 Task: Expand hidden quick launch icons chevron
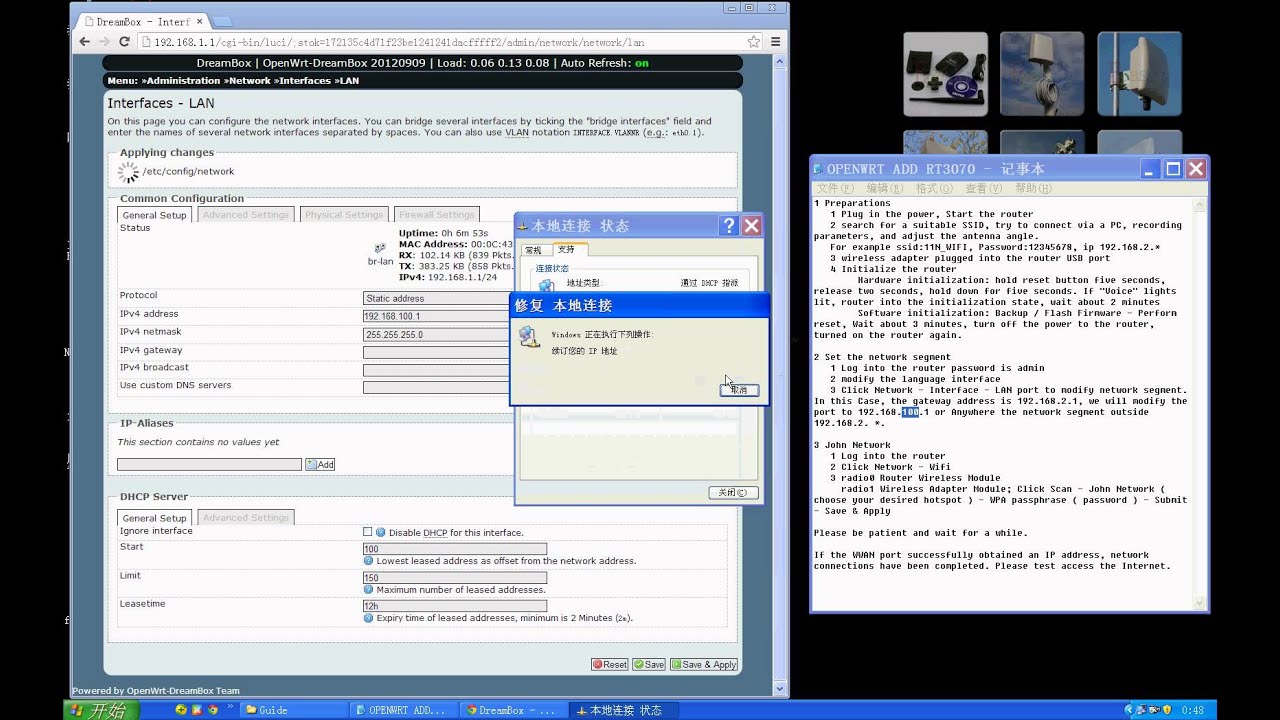tap(231, 706)
